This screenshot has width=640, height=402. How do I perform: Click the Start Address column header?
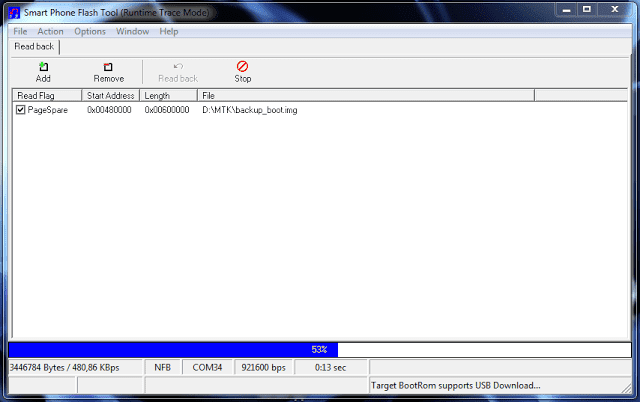tap(111, 96)
